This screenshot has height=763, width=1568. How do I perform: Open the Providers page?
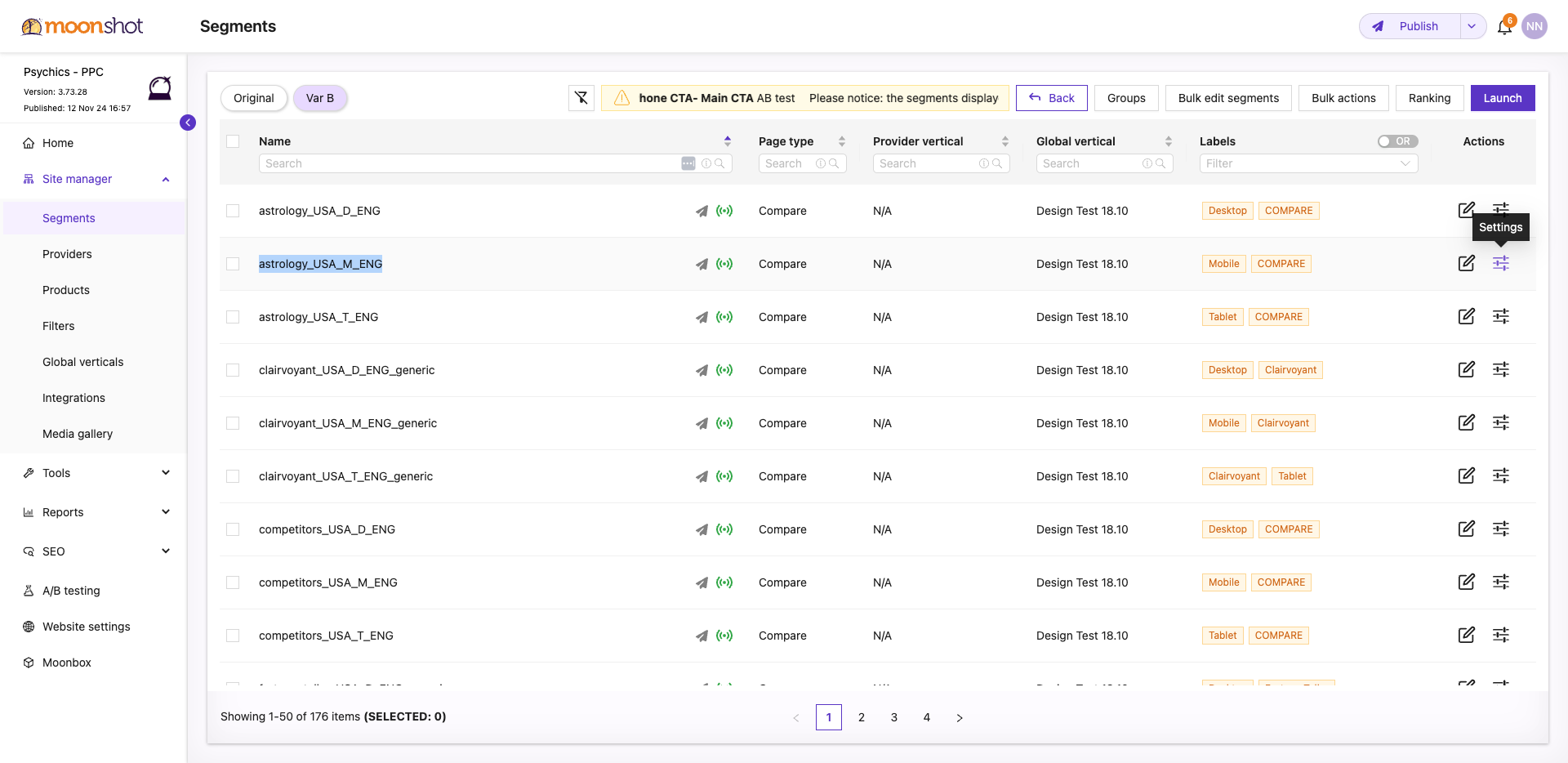click(x=67, y=254)
